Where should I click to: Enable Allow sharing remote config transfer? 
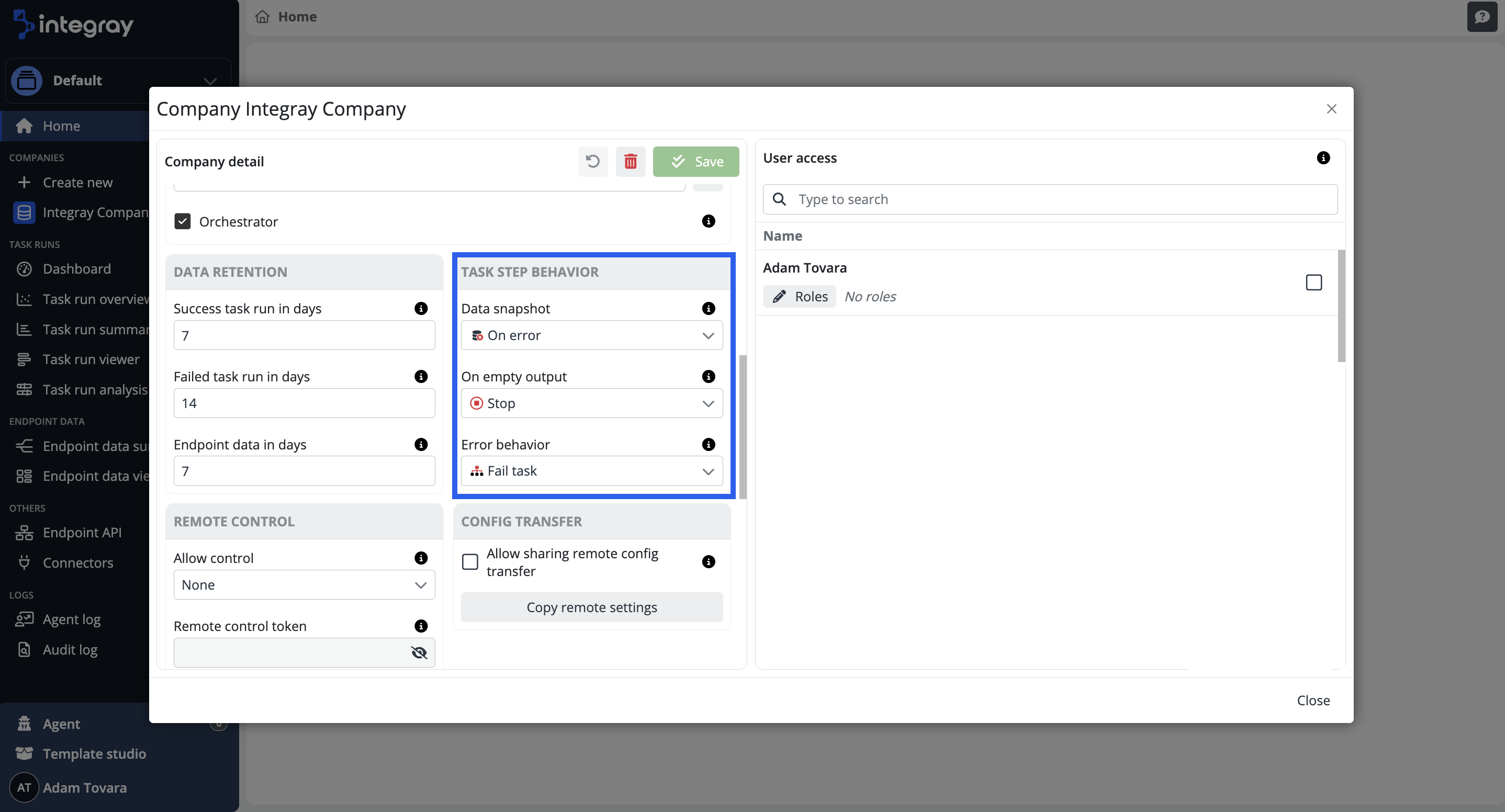click(470, 561)
